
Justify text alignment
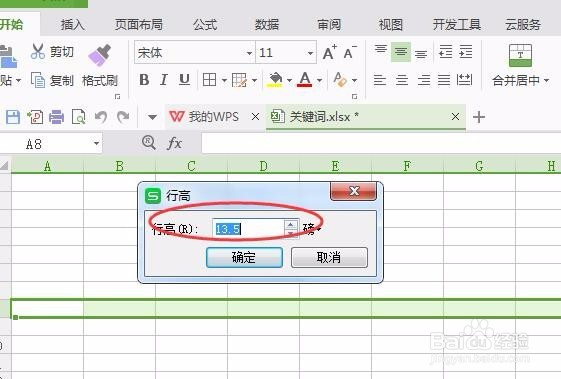[x=444, y=80]
